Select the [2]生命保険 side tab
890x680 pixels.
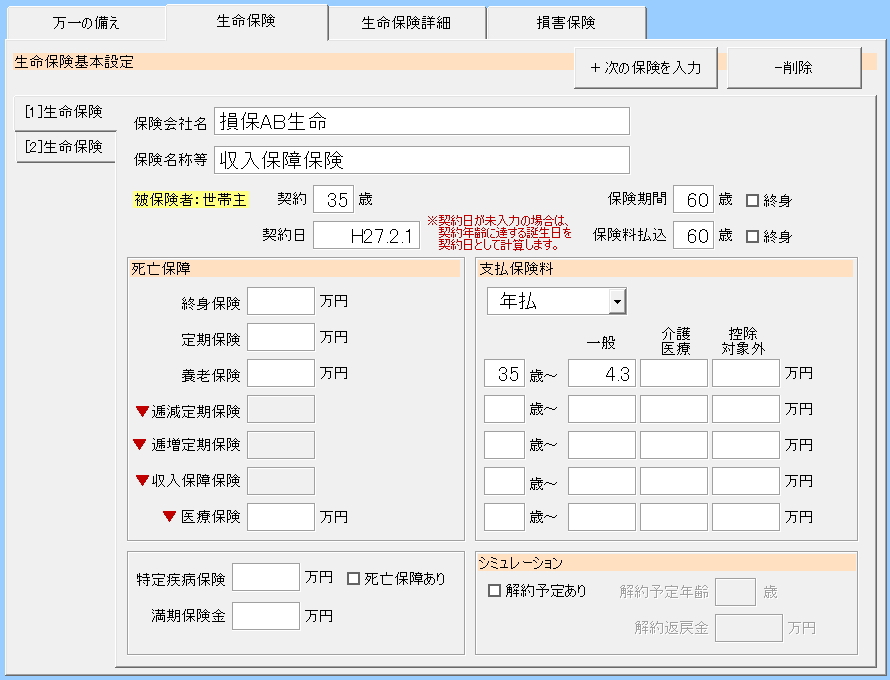[x=65, y=146]
